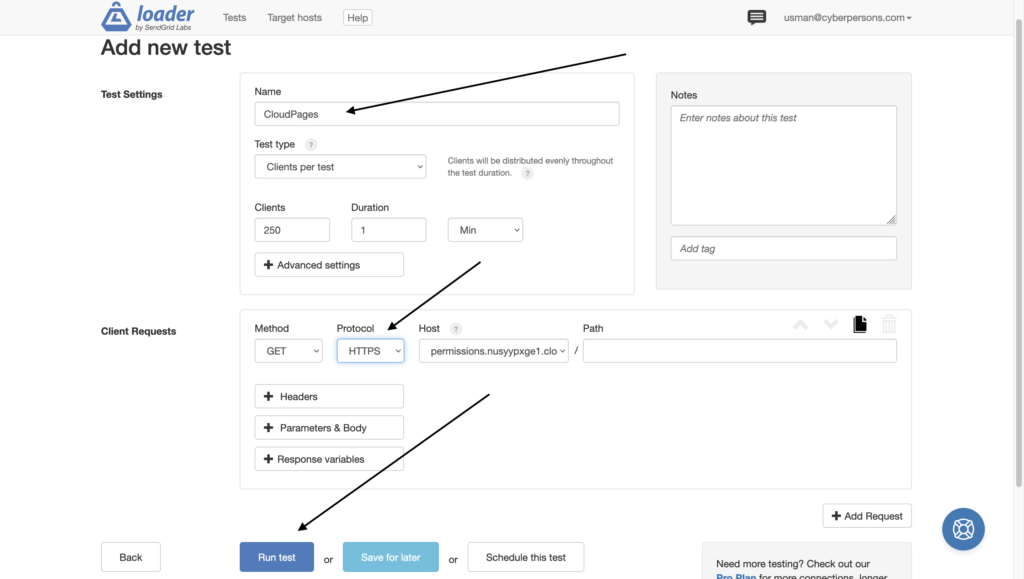Delete the request with the trash icon

point(889,324)
